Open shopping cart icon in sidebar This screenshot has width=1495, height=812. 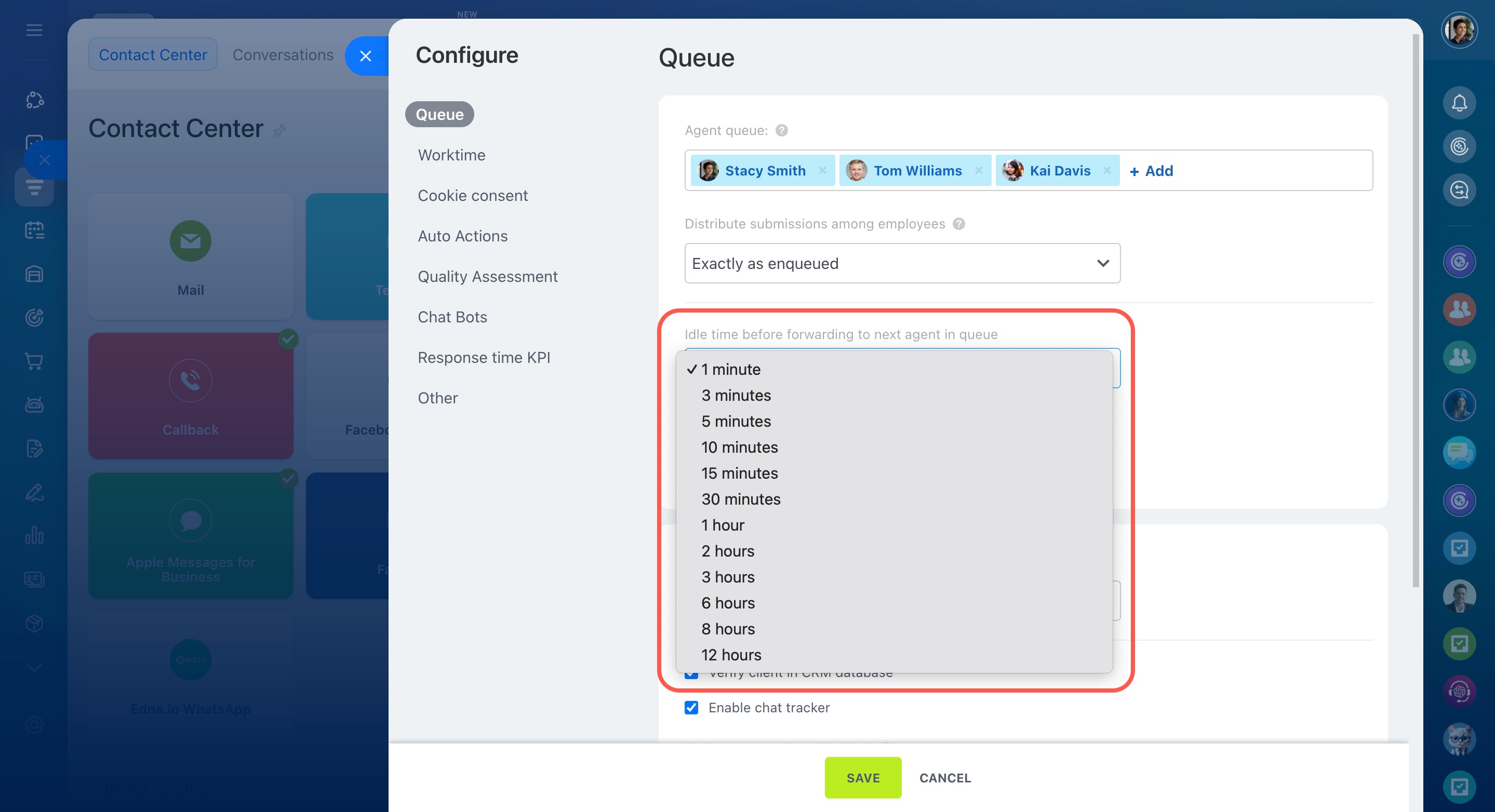tap(34, 361)
